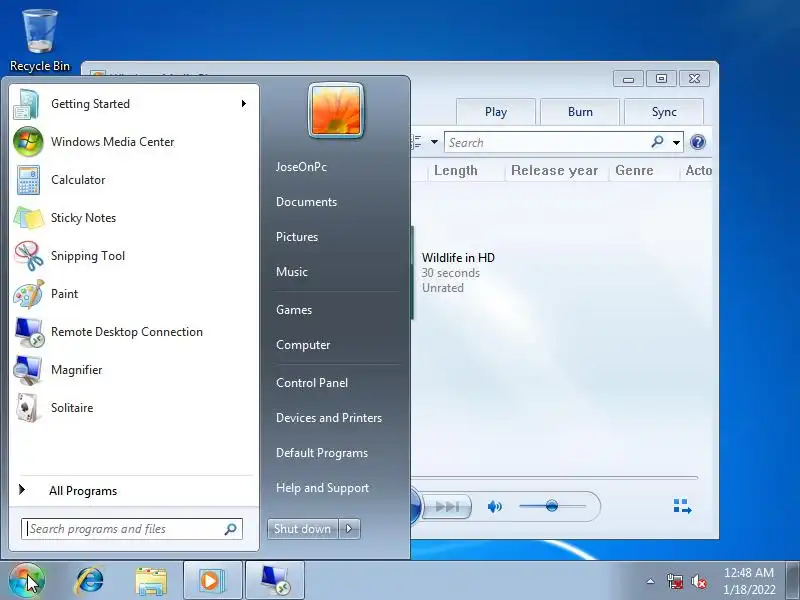Image resolution: width=800 pixels, height=600 pixels.
Task: Open Sticky Notes
Action: (x=134, y=218)
